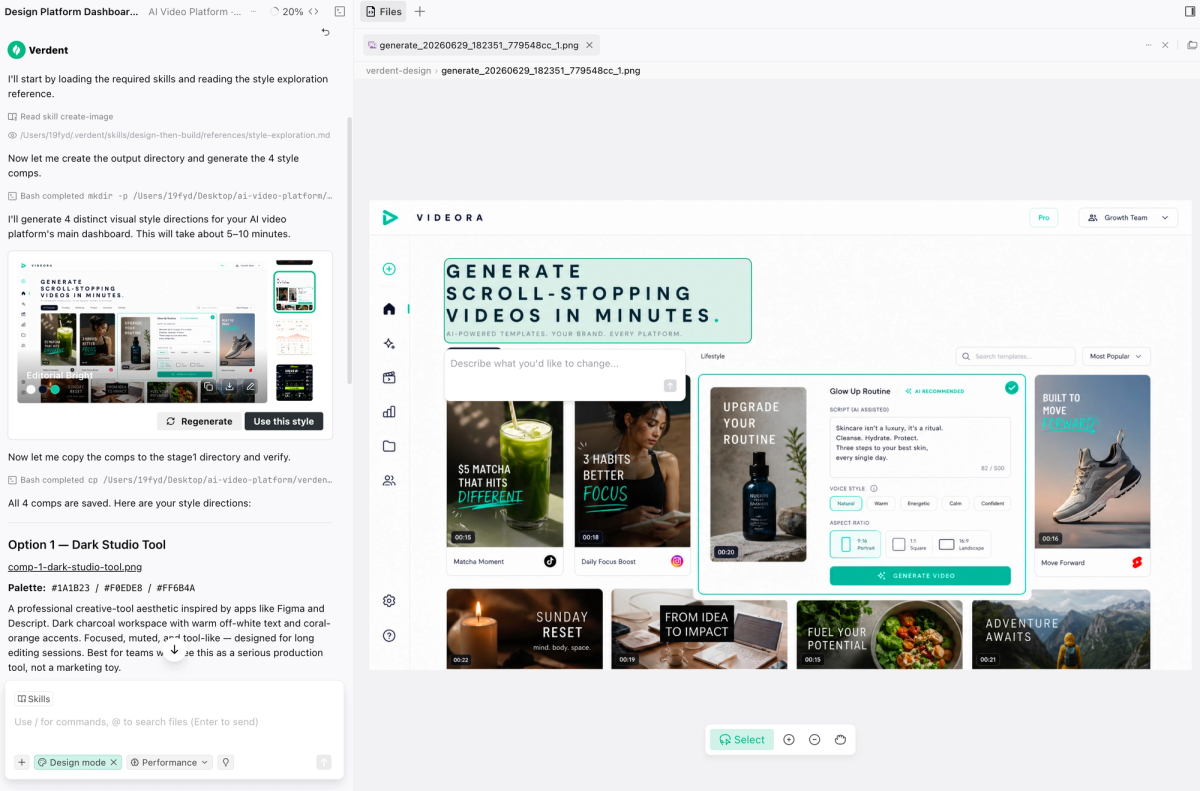Click the plus attach button in prompt box
This screenshot has height=791, width=1200.
tap(21, 762)
